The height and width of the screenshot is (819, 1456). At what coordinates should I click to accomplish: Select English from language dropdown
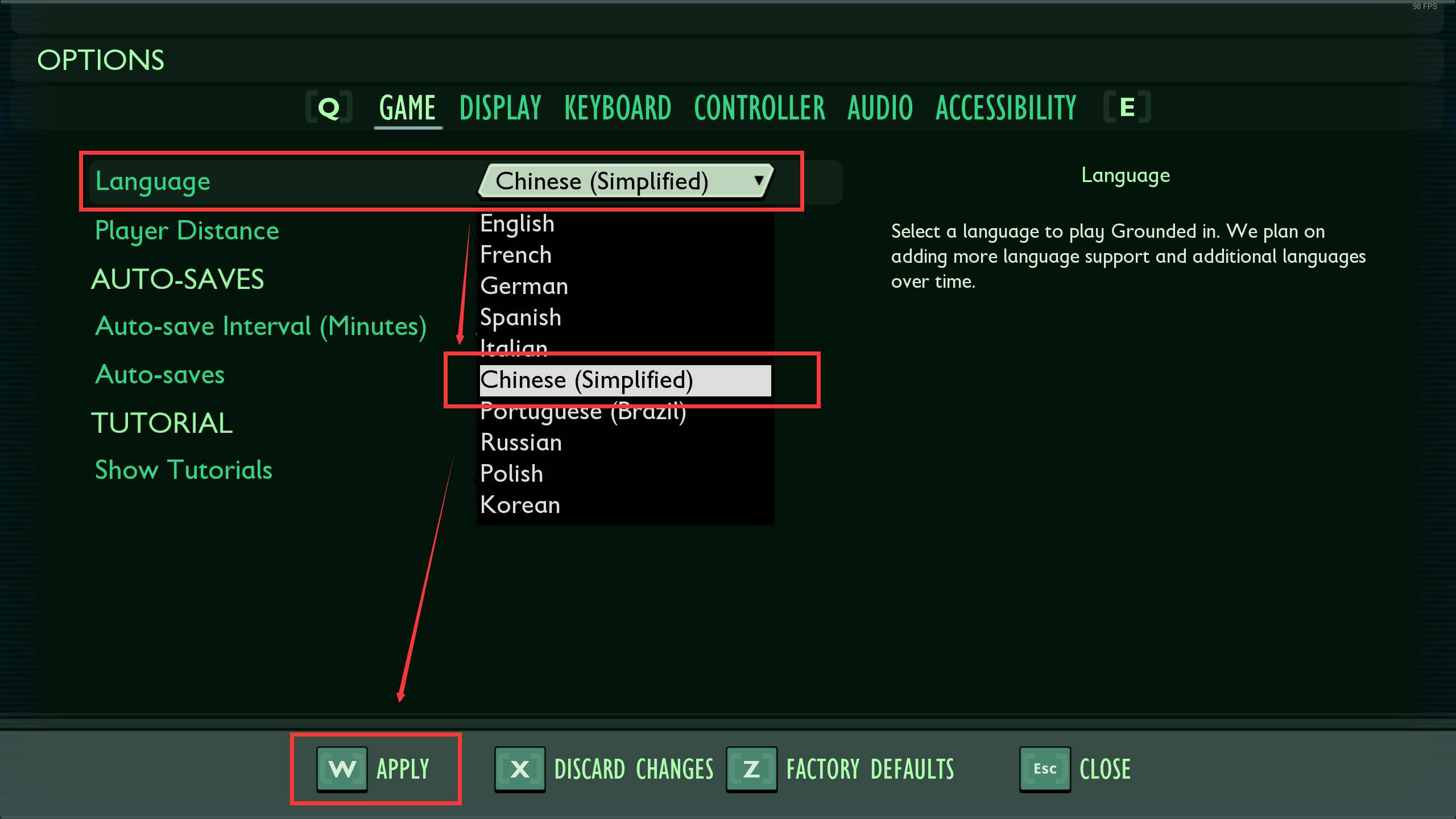[517, 222]
